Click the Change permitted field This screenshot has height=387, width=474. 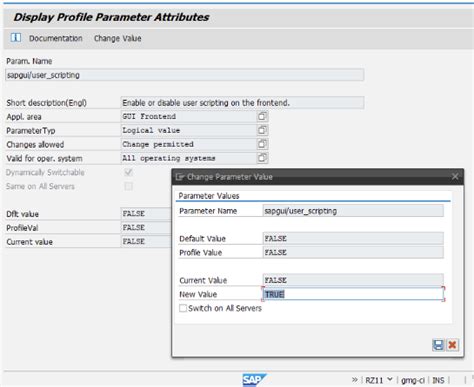[x=188, y=144]
